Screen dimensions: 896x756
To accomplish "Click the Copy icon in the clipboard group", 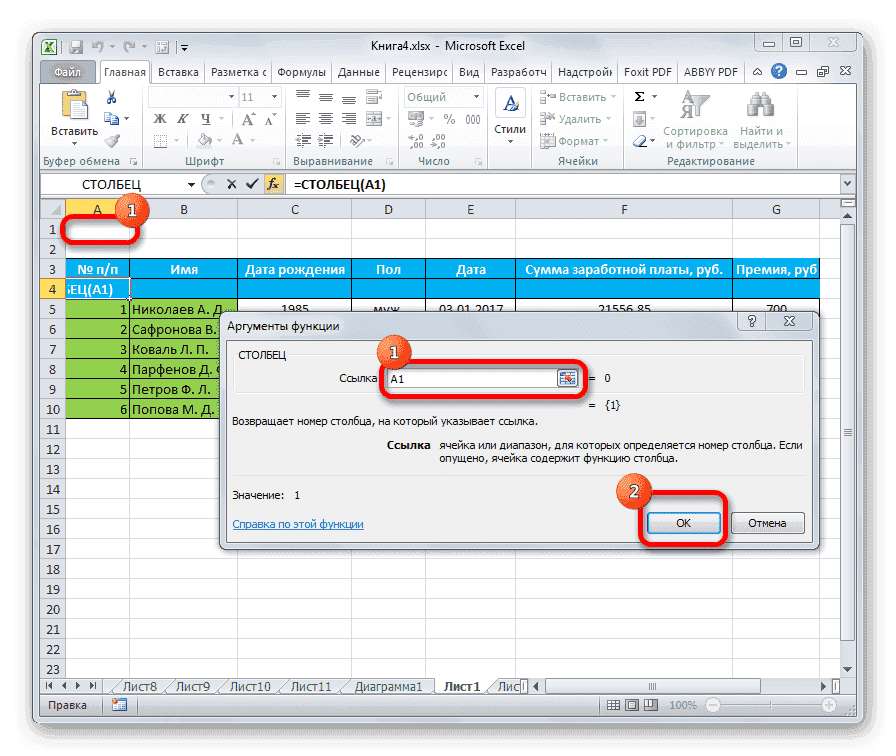I will click(110, 117).
